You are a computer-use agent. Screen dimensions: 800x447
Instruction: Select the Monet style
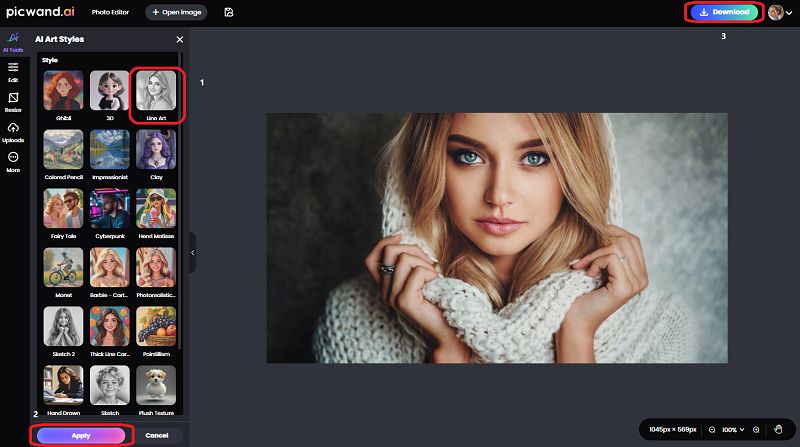pyautogui.click(x=63, y=272)
